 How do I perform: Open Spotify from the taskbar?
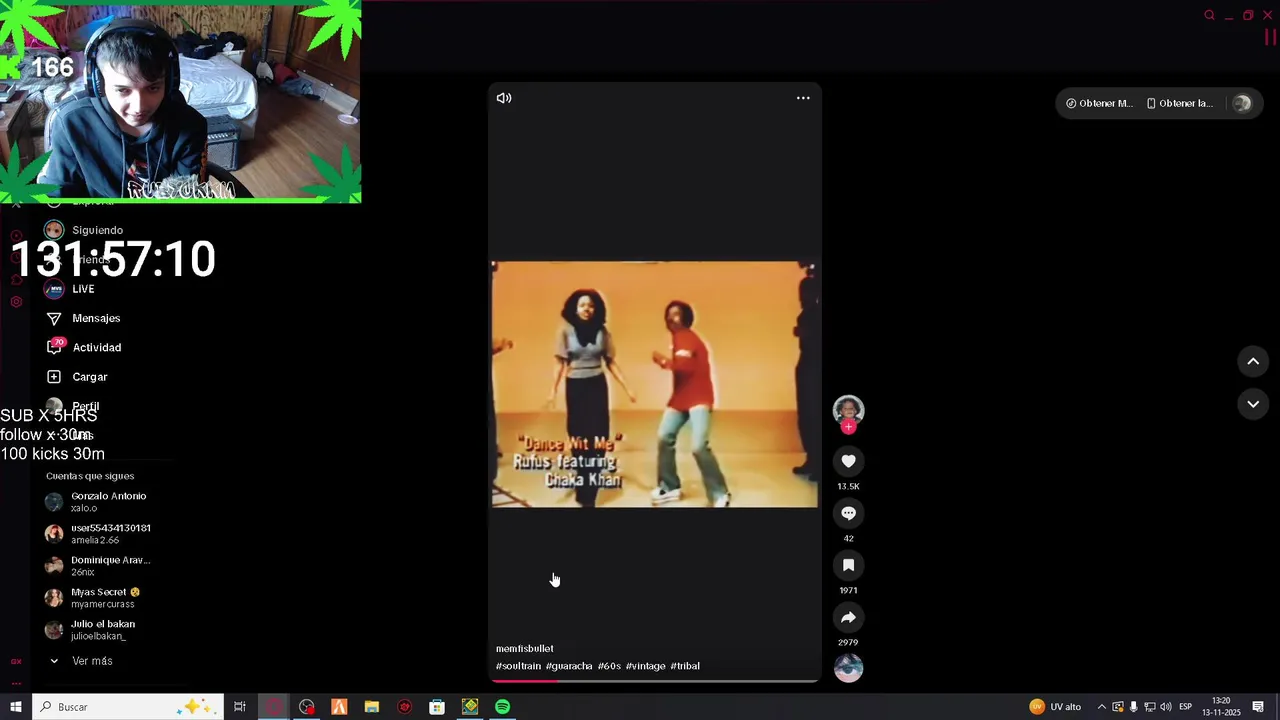click(503, 707)
